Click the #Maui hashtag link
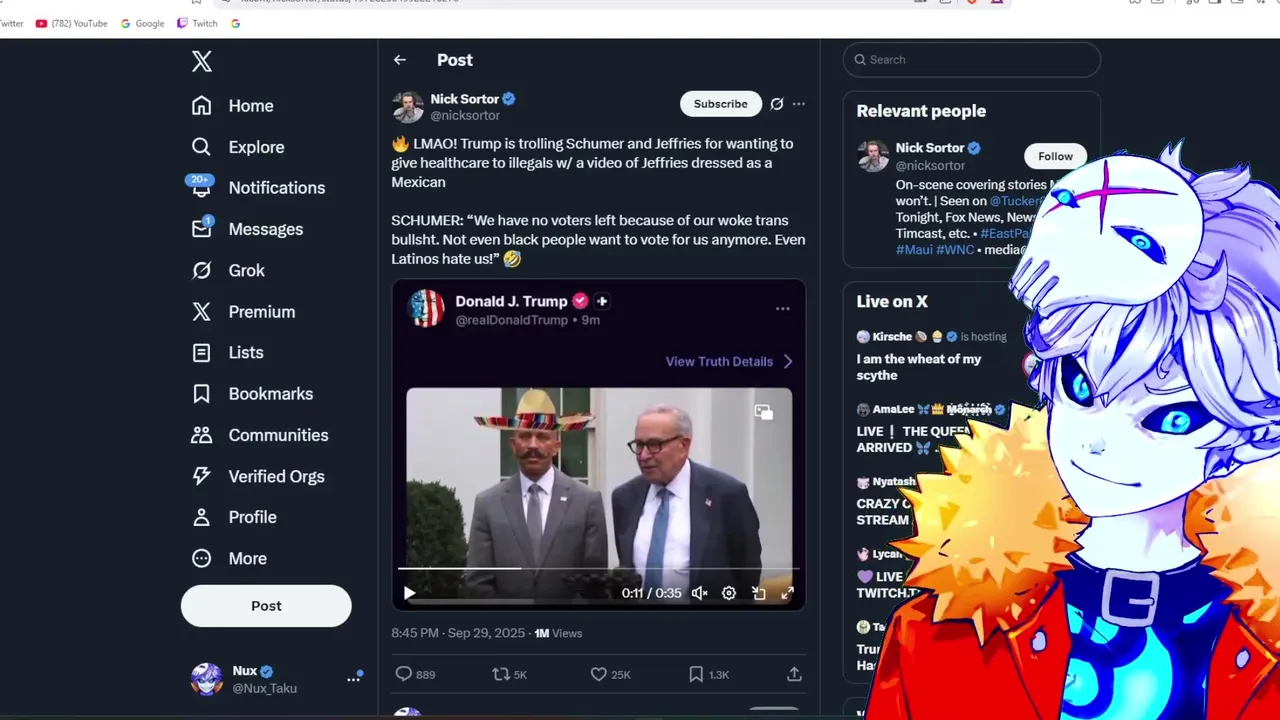1280x720 pixels. click(x=914, y=250)
